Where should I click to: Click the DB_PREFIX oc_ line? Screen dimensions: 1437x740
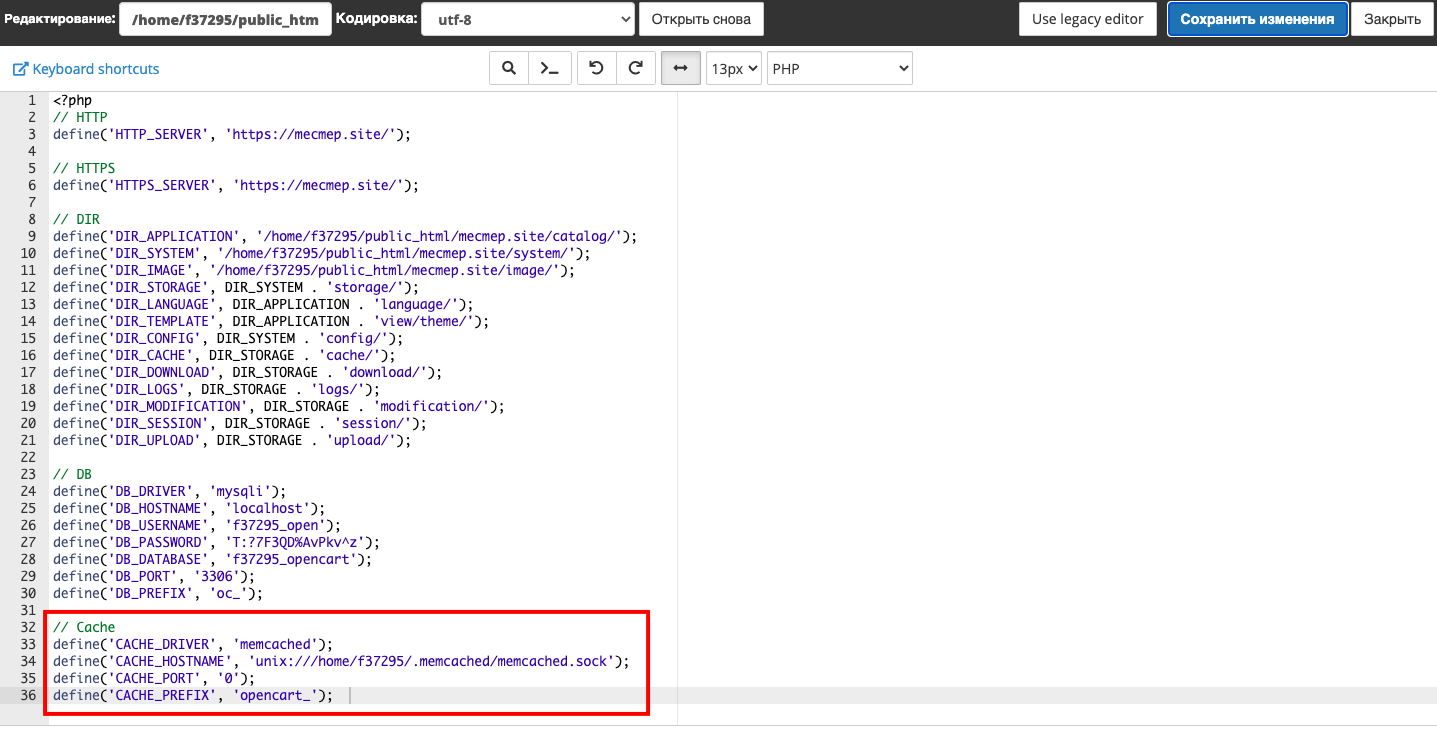[x=158, y=593]
